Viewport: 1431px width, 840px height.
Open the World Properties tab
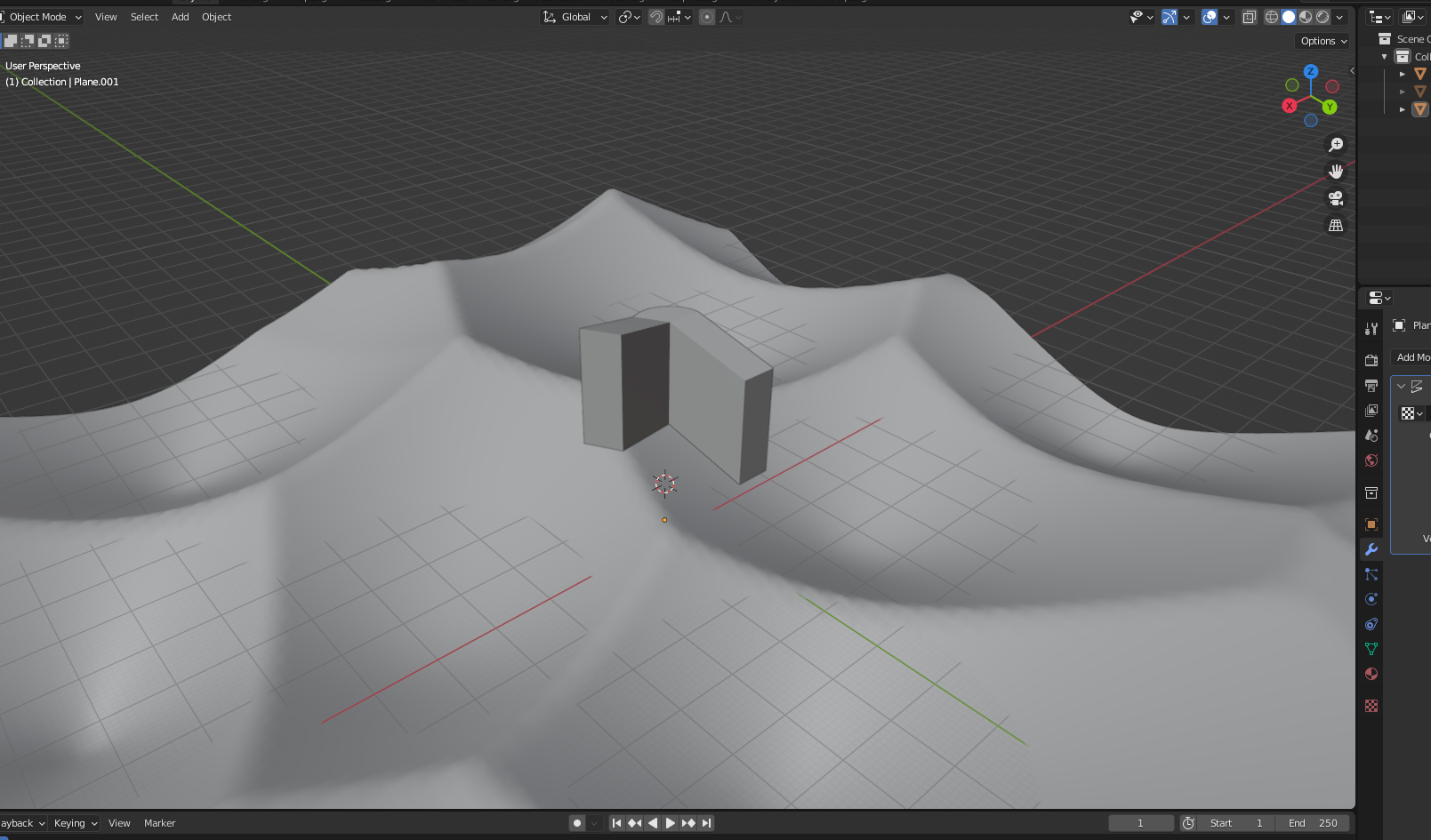click(x=1371, y=460)
